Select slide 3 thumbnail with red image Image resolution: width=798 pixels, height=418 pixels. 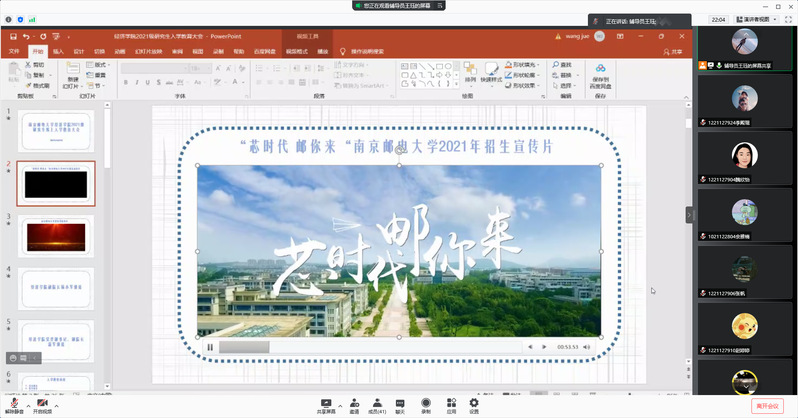point(57,235)
